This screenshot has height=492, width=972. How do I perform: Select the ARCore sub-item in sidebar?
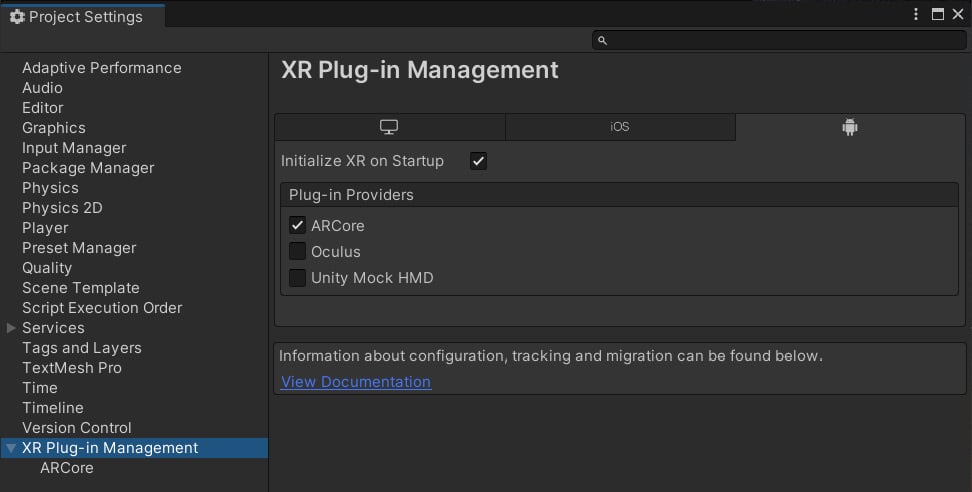pos(67,468)
